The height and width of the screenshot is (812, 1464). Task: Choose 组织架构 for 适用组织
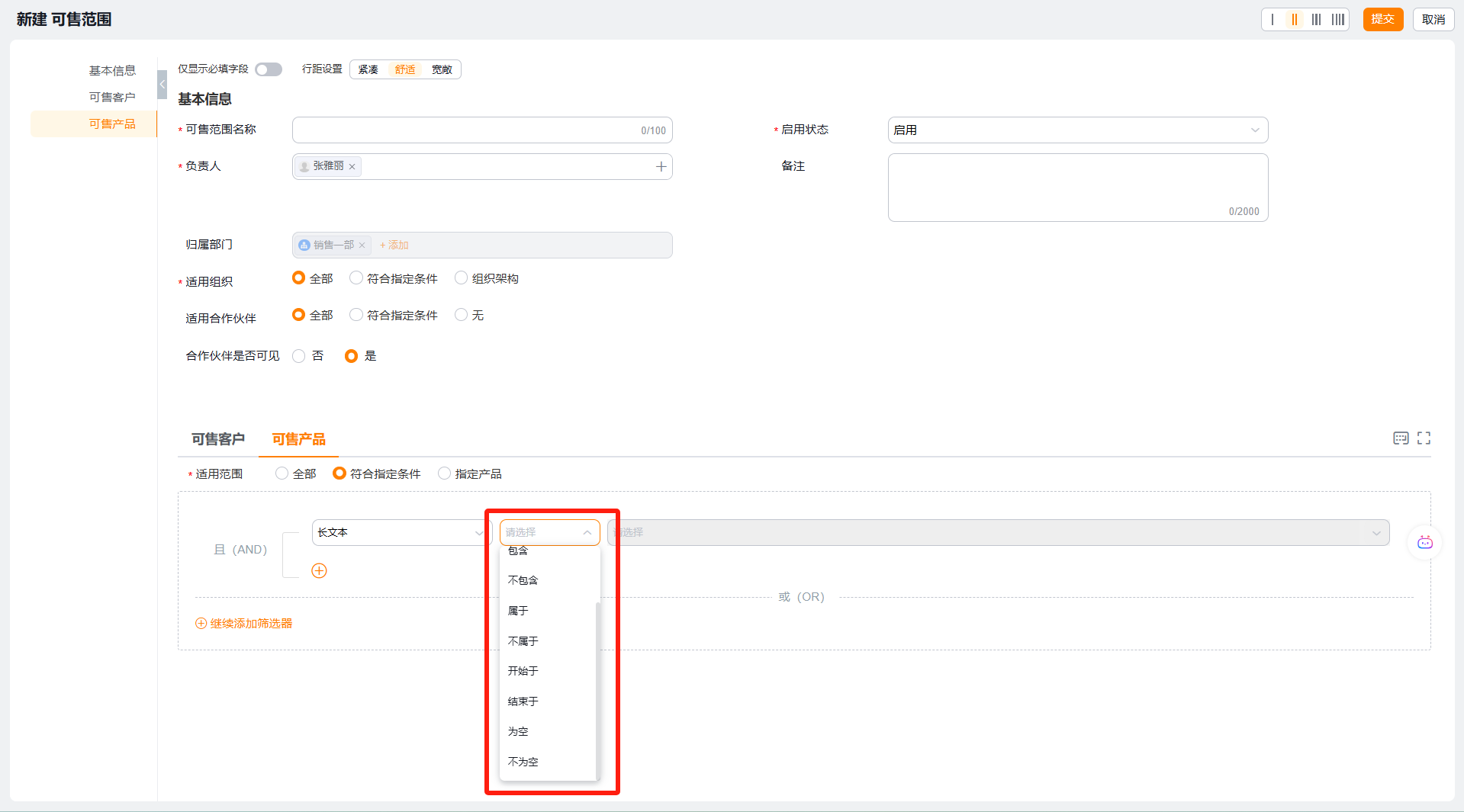click(462, 278)
